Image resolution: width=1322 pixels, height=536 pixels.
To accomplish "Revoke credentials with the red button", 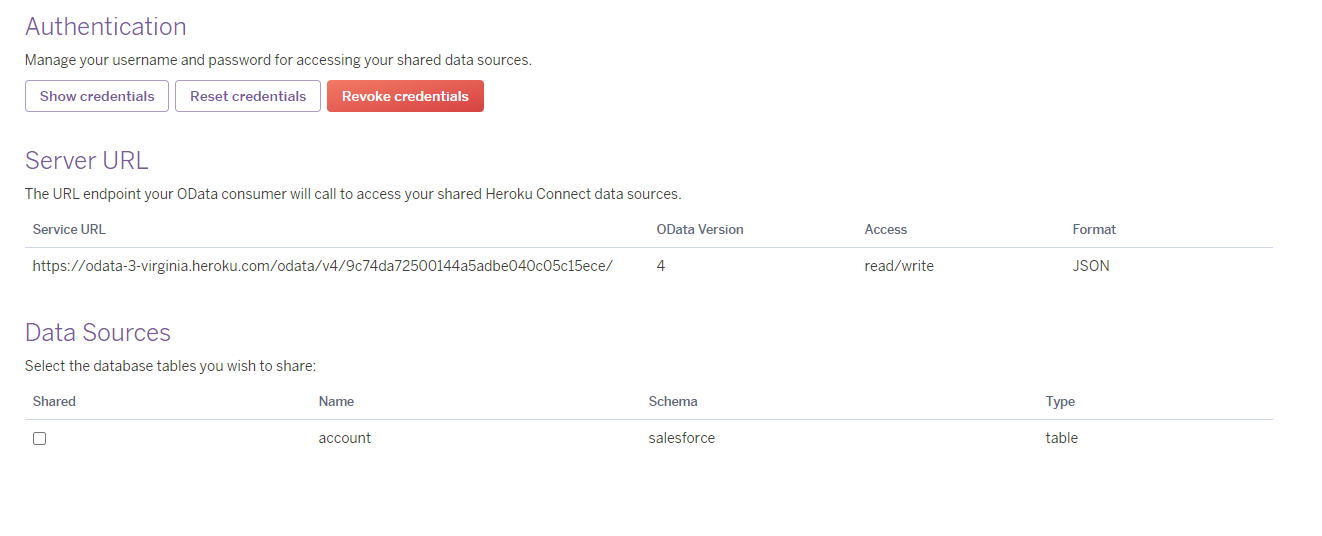I will [405, 96].
